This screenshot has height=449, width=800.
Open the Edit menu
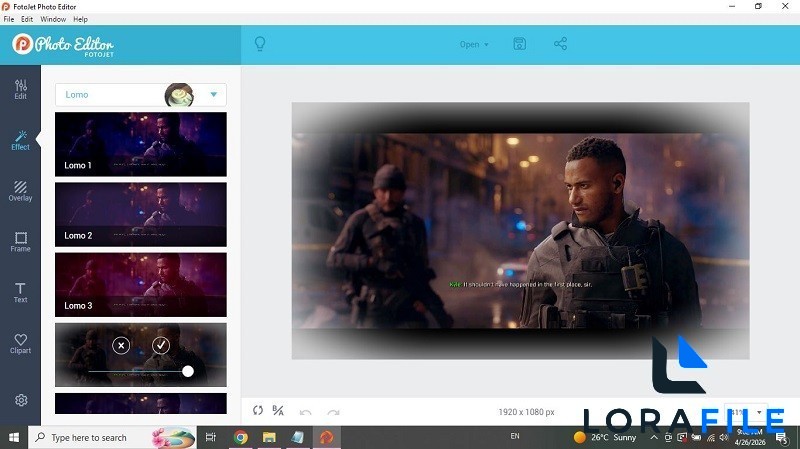pyautogui.click(x=27, y=19)
